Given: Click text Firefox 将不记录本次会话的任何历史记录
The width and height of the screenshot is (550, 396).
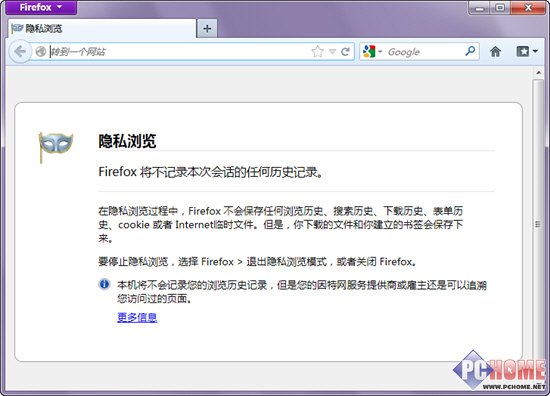Looking at the screenshot, I should [209, 172].
